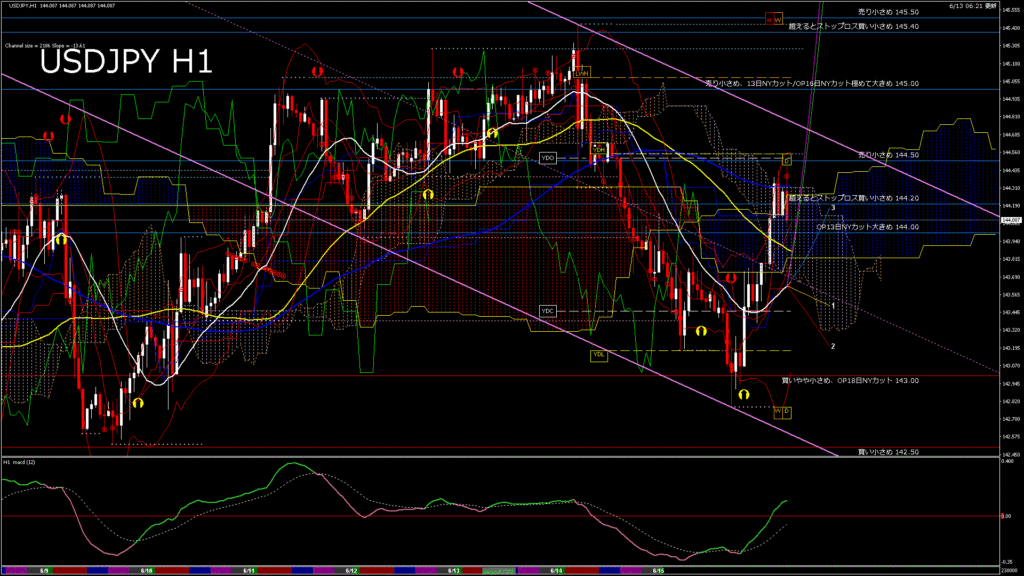Image resolution: width=1024 pixels, height=576 pixels.
Task: Click the red M marker box
Action: pos(769,20)
